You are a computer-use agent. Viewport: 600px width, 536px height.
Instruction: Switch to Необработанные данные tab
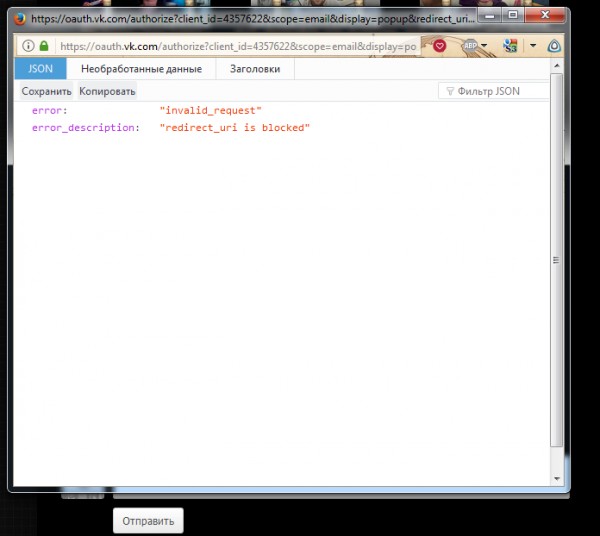[x=141, y=69]
